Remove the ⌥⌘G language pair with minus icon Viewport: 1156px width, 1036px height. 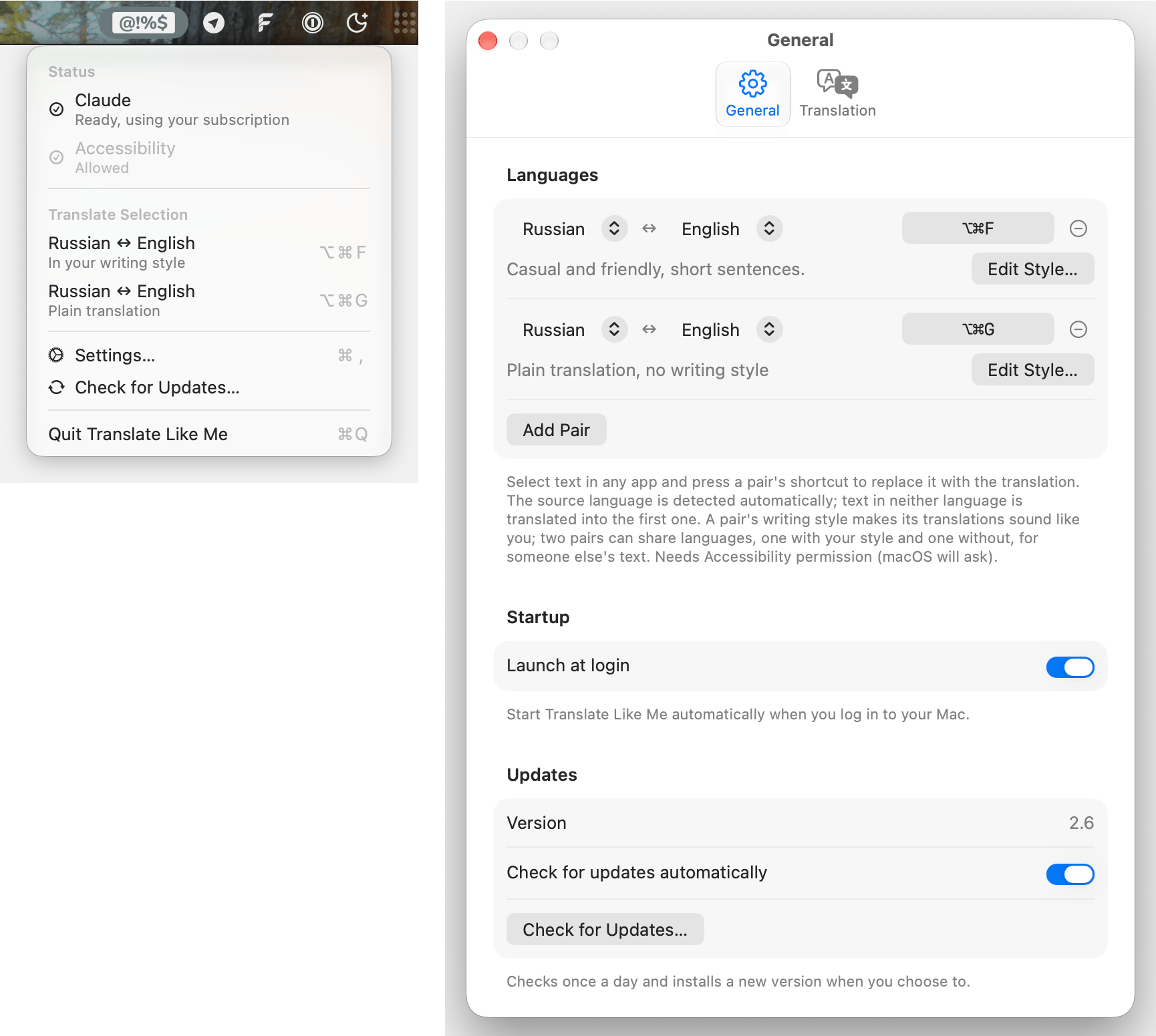pos(1078,329)
